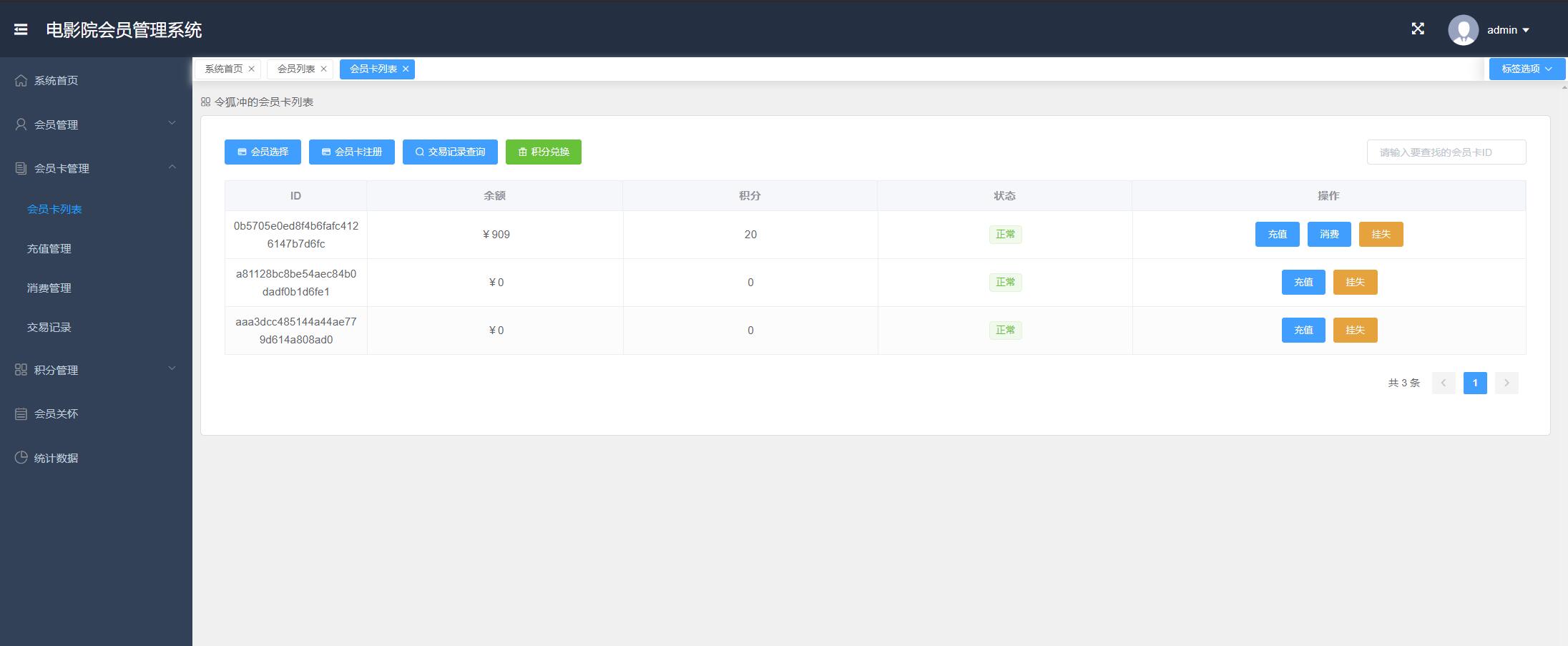
Task: Click 充值 for card aaa3dcc485144a44ae77
Action: click(x=1303, y=330)
